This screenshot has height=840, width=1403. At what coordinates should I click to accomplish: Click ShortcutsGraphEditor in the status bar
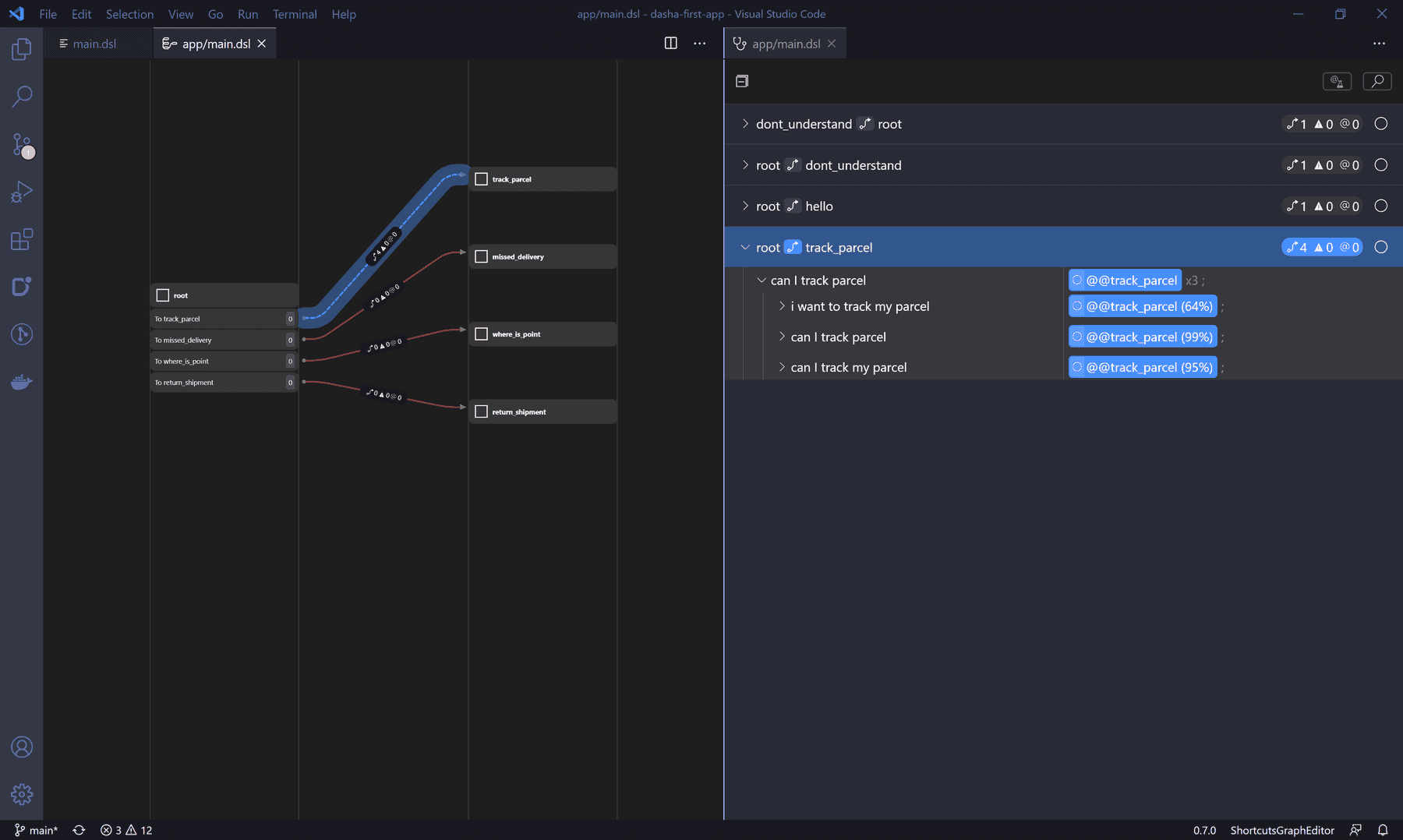(1281, 830)
